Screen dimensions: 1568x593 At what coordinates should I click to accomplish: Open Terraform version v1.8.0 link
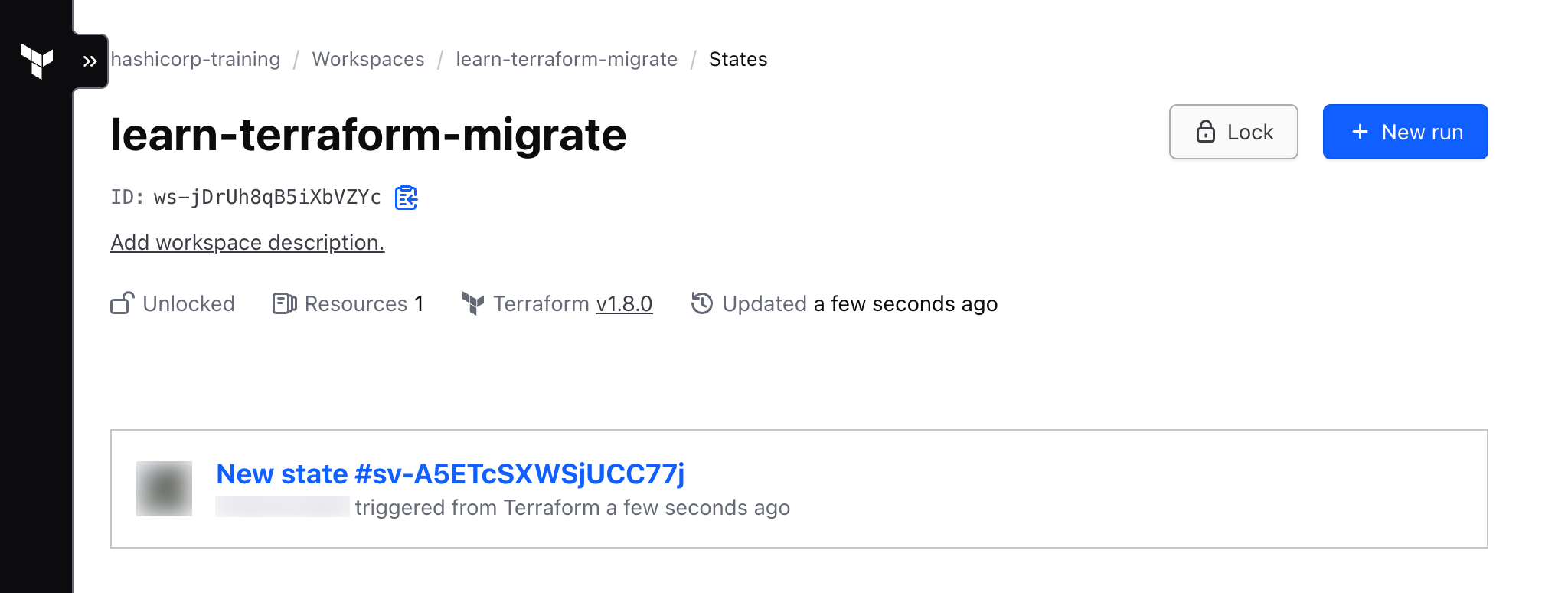[x=624, y=304]
